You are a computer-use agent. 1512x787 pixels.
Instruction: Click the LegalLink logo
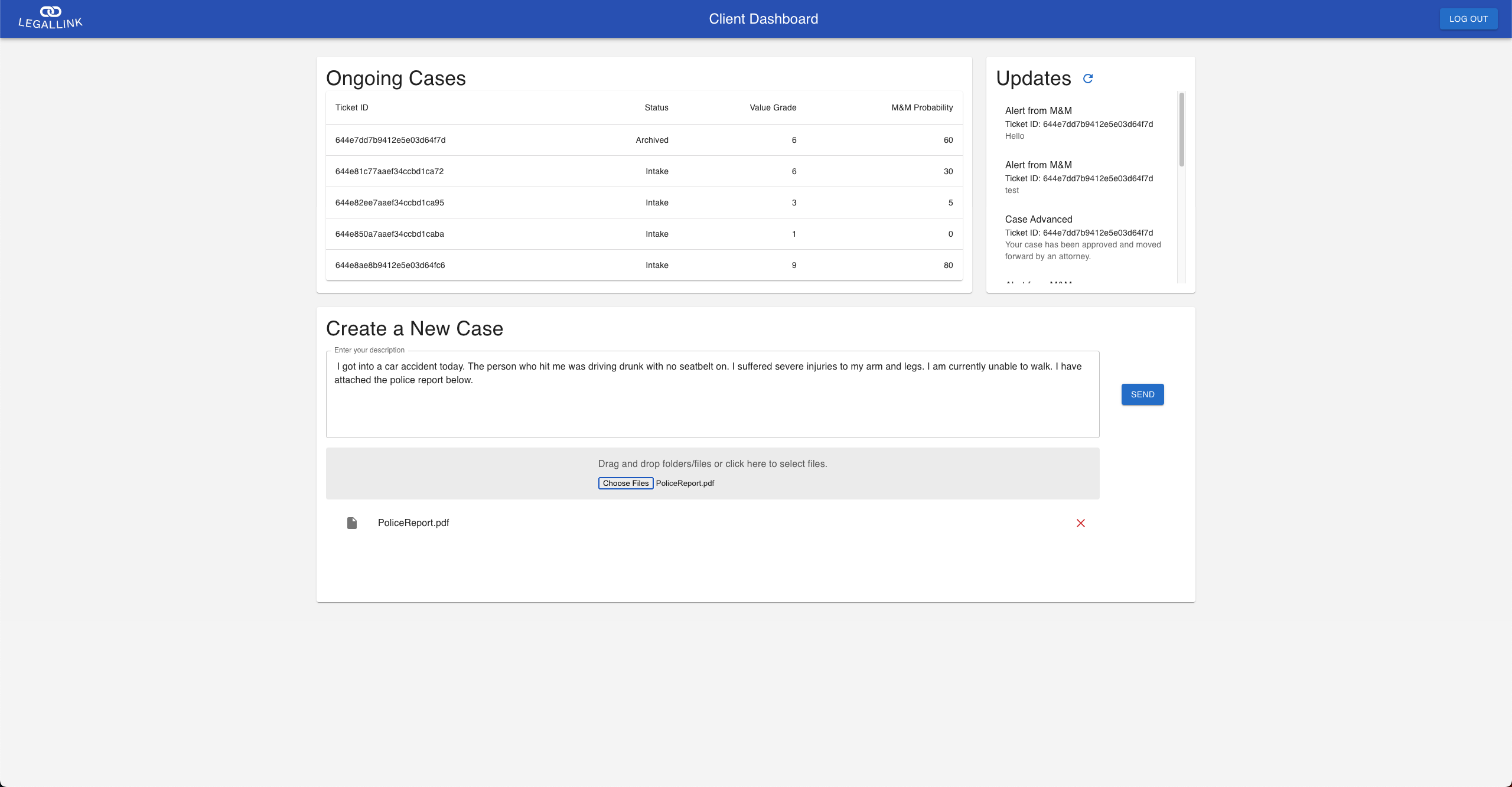point(50,18)
